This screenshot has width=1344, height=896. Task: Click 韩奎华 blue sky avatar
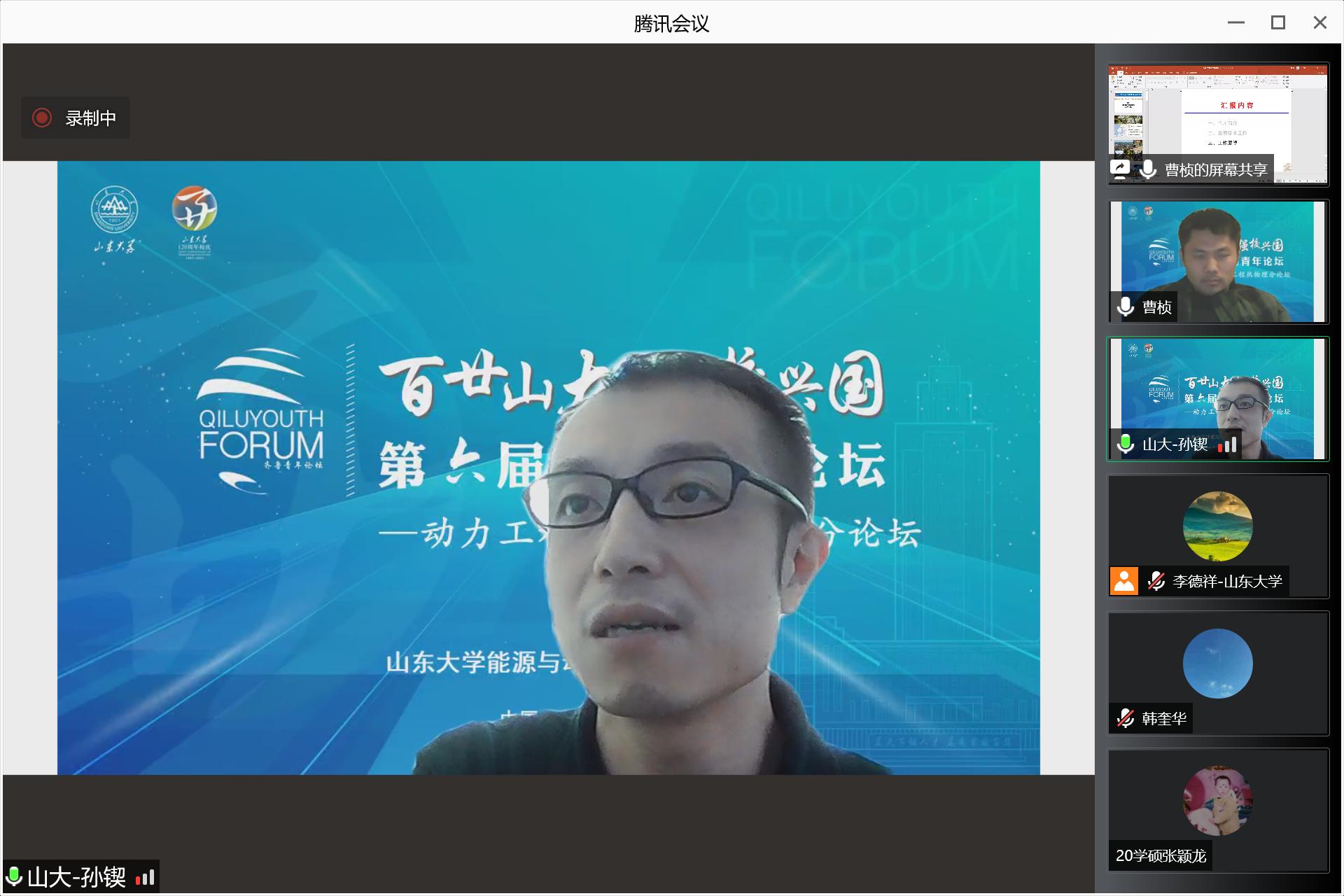tap(1218, 664)
